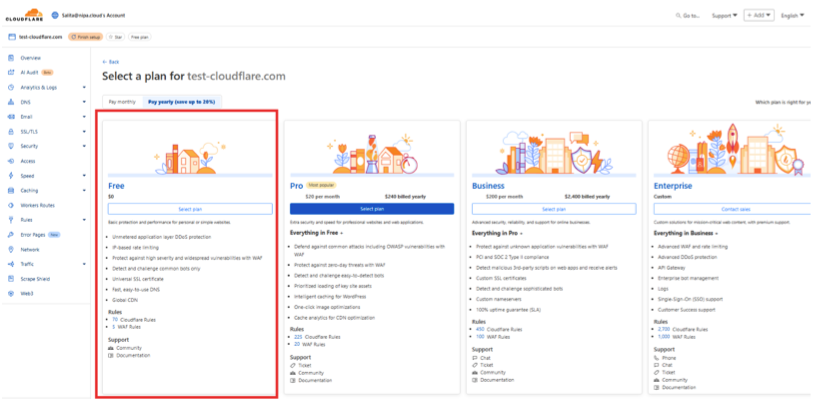Expand the Caching menu arrow
Image resolution: width=819 pixels, height=399 pixels.
[x=84, y=191]
